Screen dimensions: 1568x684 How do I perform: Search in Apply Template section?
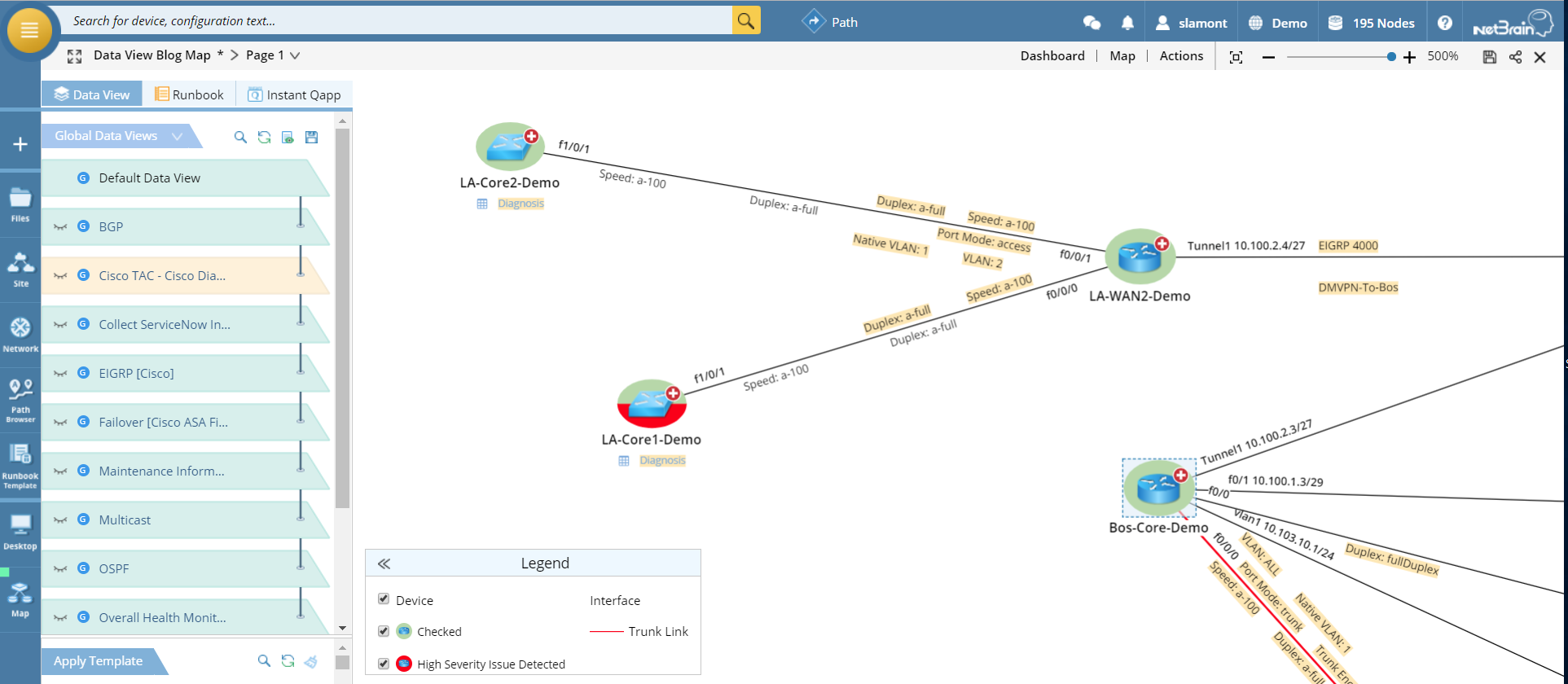click(x=264, y=660)
